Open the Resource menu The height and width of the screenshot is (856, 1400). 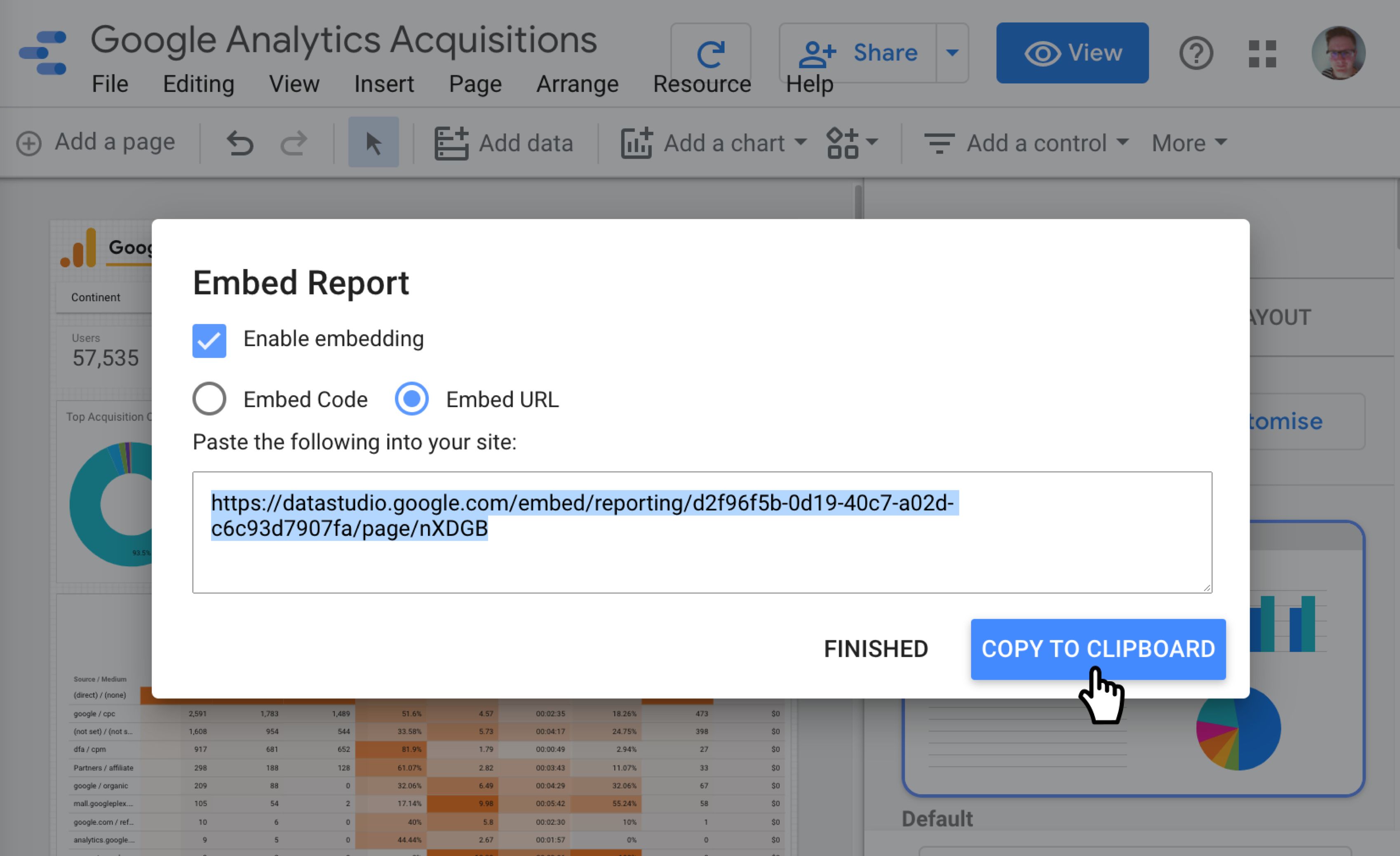coord(702,84)
